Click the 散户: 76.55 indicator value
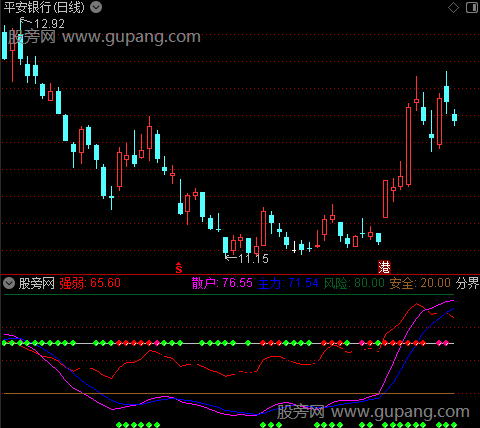Viewport: 480px width, 428px height. tap(222, 283)
